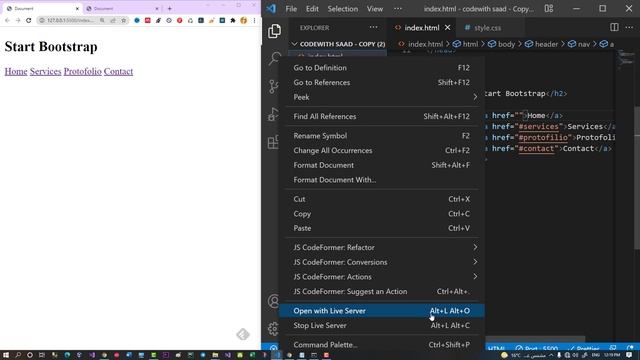Viewport: 640px width, 360px height.
Task: Close the second Document tab in Chrome
Action: (x=157, y=9)
